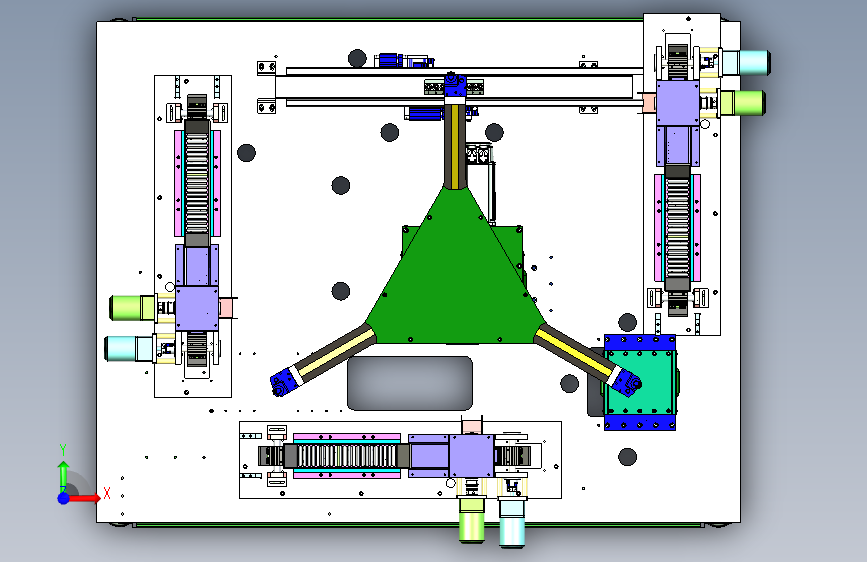Screen dimensions: 867x562
Task: Select the ribbed conveyor track on bottom module
Action: pos(347,456)
